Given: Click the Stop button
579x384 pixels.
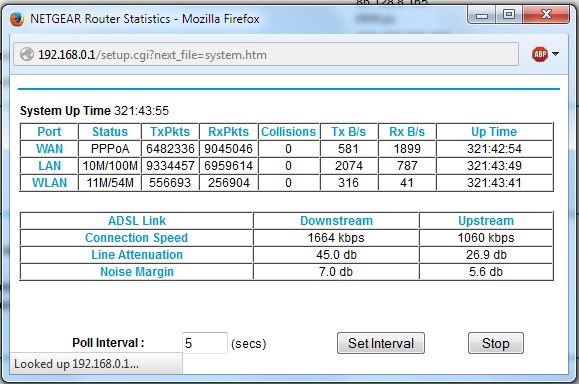Looking at the screenshot, I should [x=496, y=343].
